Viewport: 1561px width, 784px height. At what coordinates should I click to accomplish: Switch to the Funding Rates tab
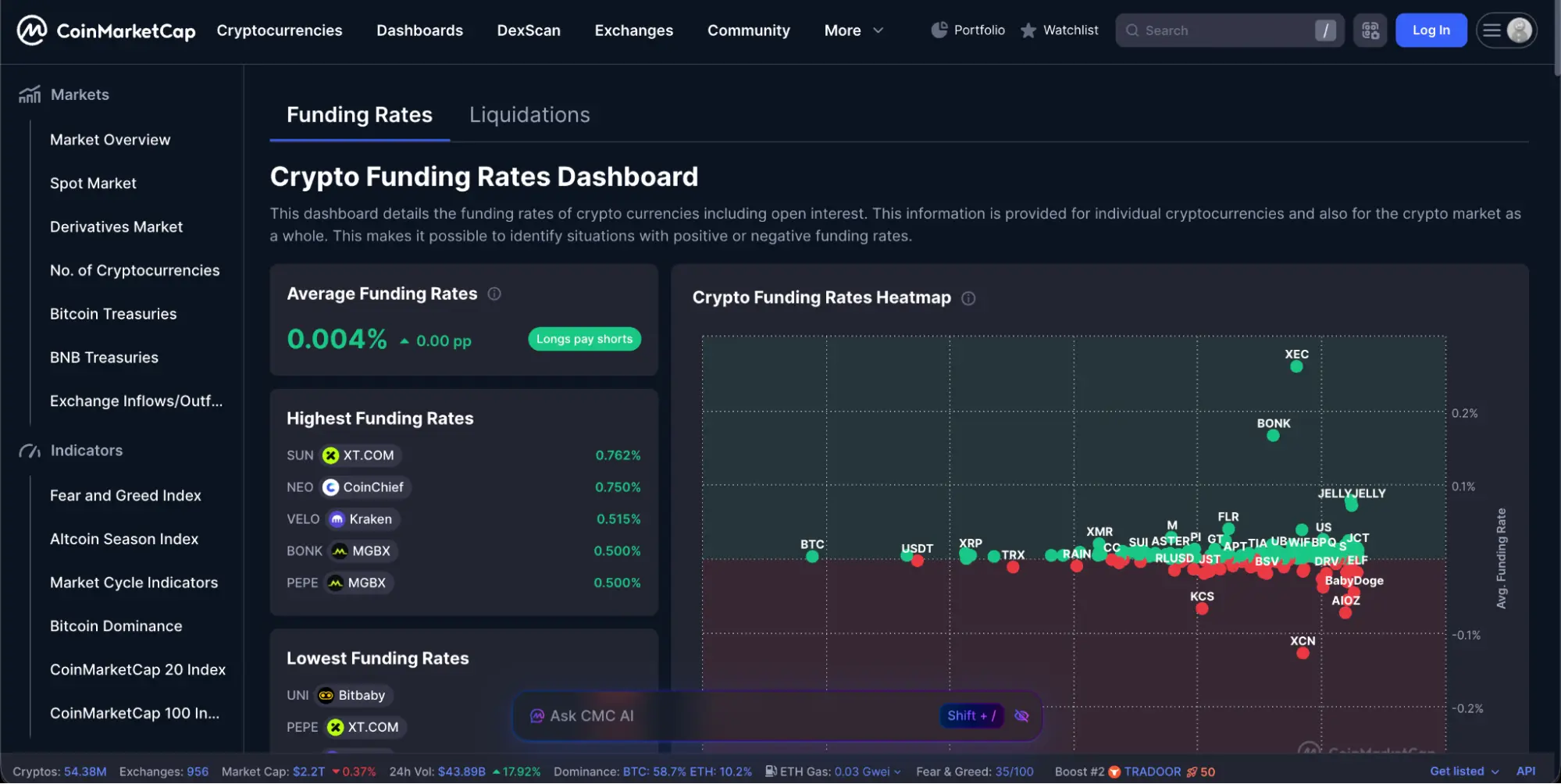click(x=359, y=115)
